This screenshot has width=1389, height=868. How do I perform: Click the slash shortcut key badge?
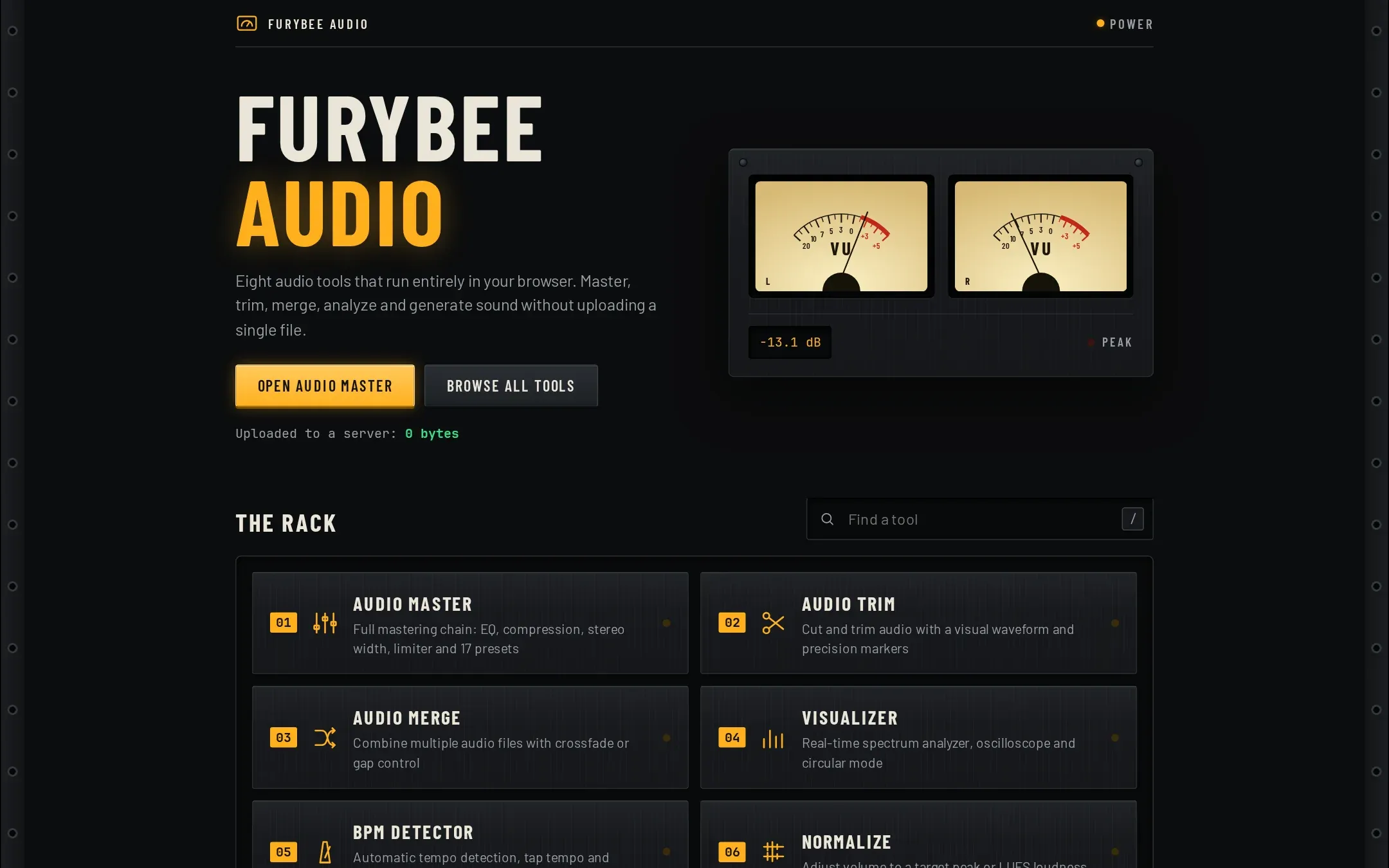(1133, 519)
